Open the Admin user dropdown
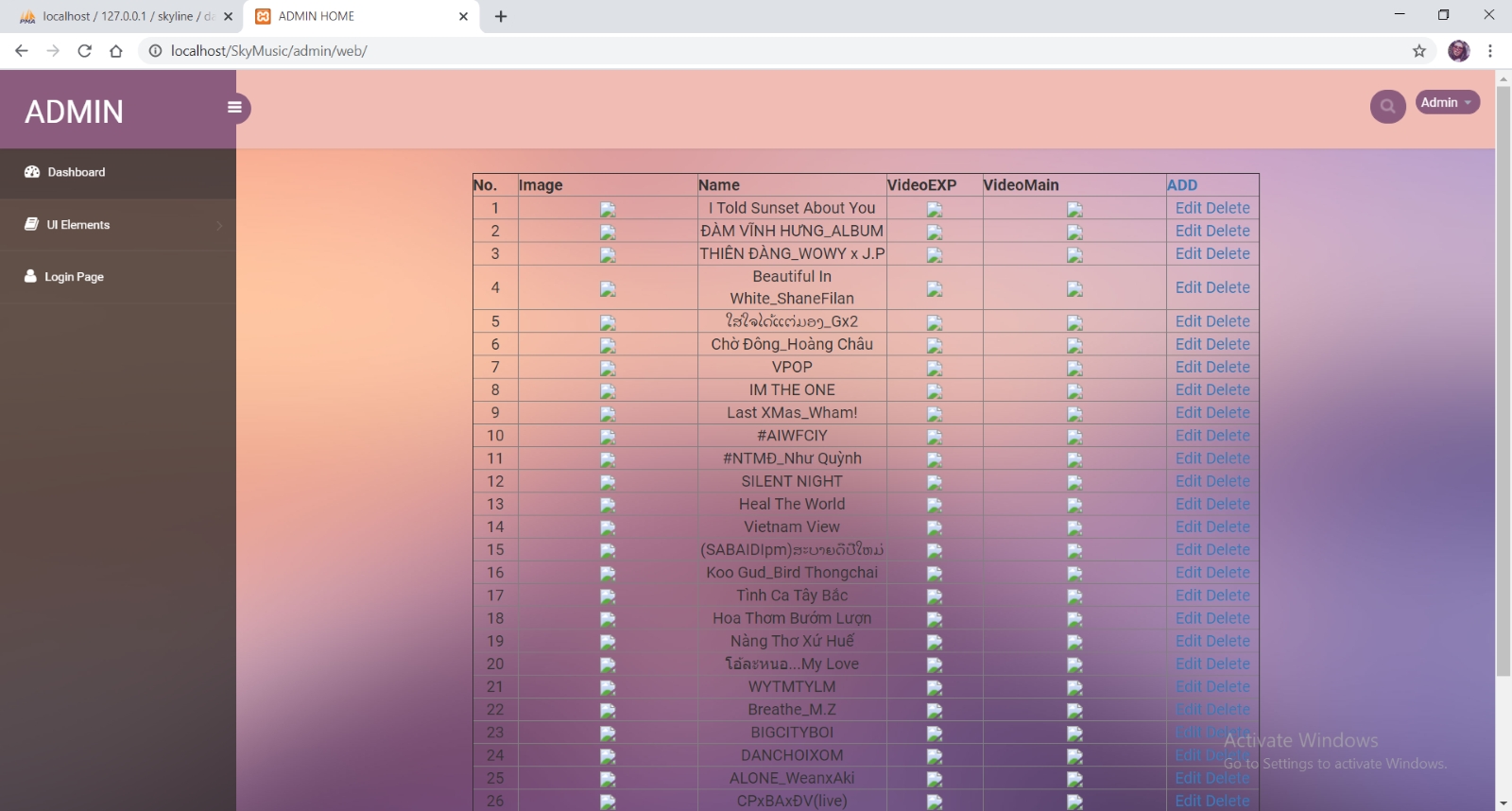 pyautogui.click(x=1447, y=102)
